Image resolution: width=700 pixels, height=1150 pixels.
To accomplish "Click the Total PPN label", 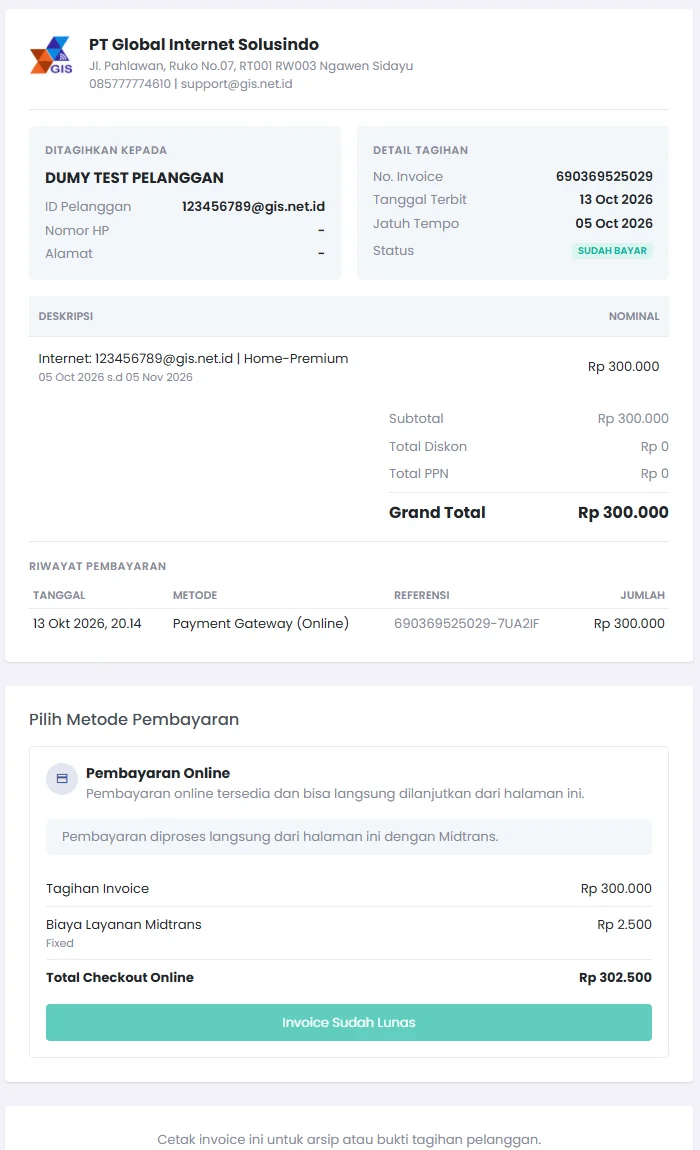I will coord(418,474).
